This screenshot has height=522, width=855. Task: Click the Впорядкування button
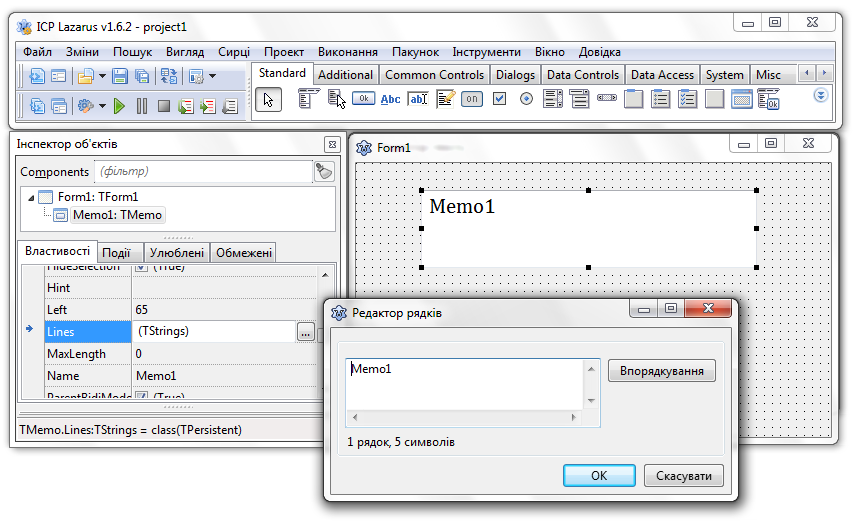point(661,371)
